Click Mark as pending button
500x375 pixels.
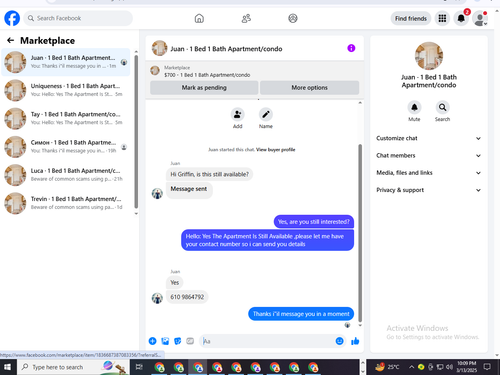(x=204, y=88)
